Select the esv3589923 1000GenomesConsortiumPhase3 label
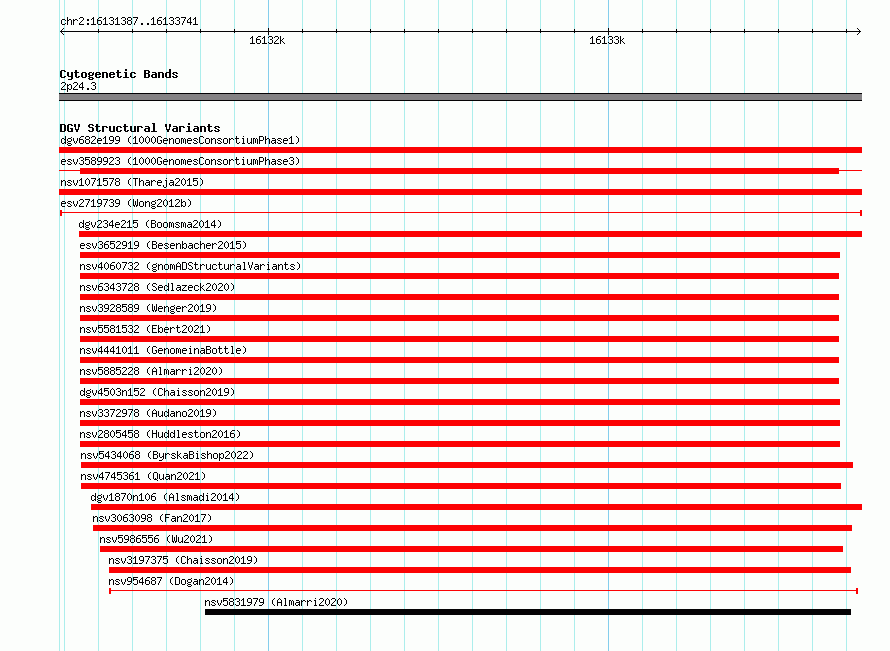The image size is (890, 651). (x=180, y=161)
